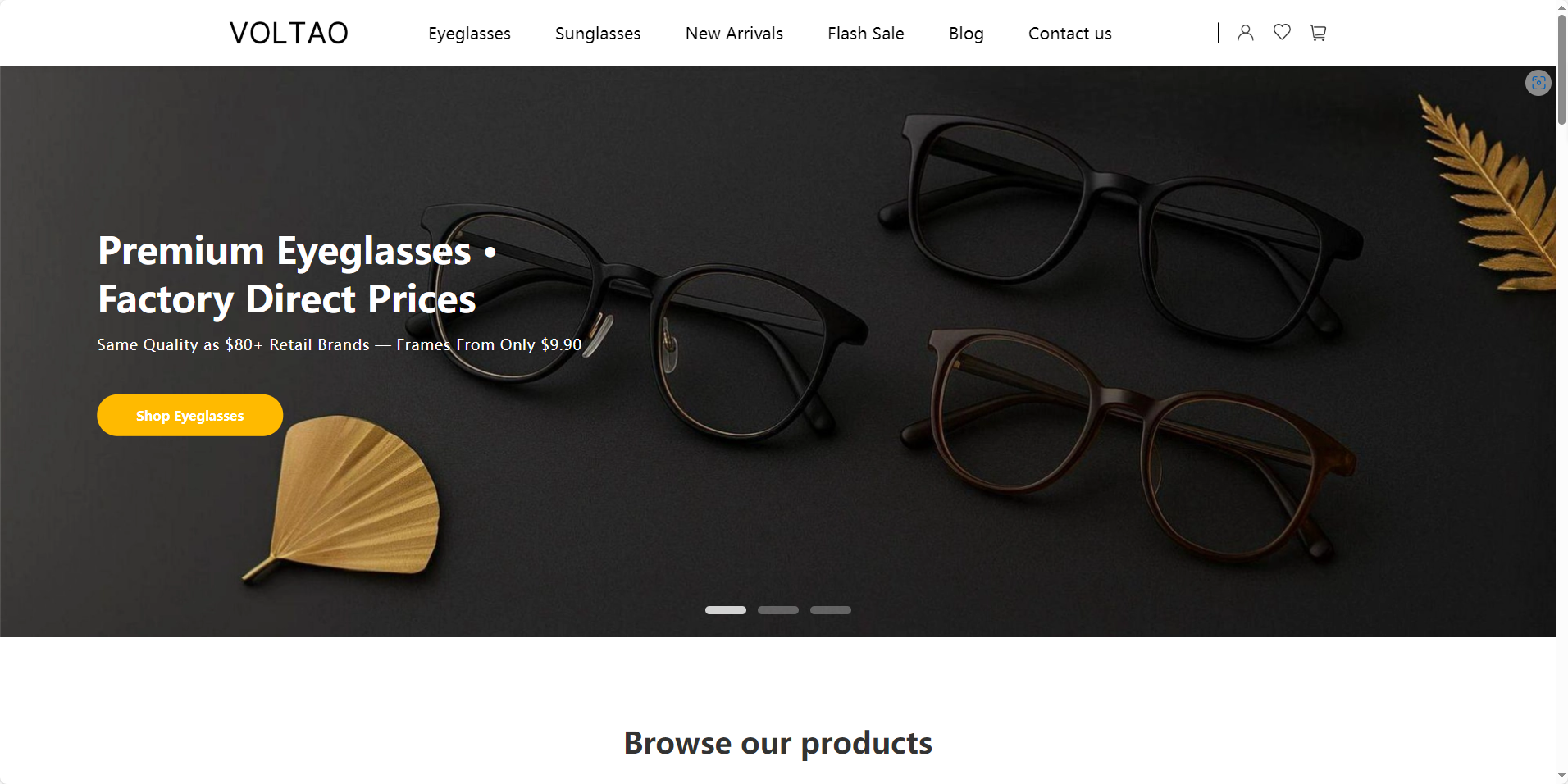Open the Sunglasses menu
Image resolution: width=1568 pixels, height=784 pixels.
(x=598, y=34)
